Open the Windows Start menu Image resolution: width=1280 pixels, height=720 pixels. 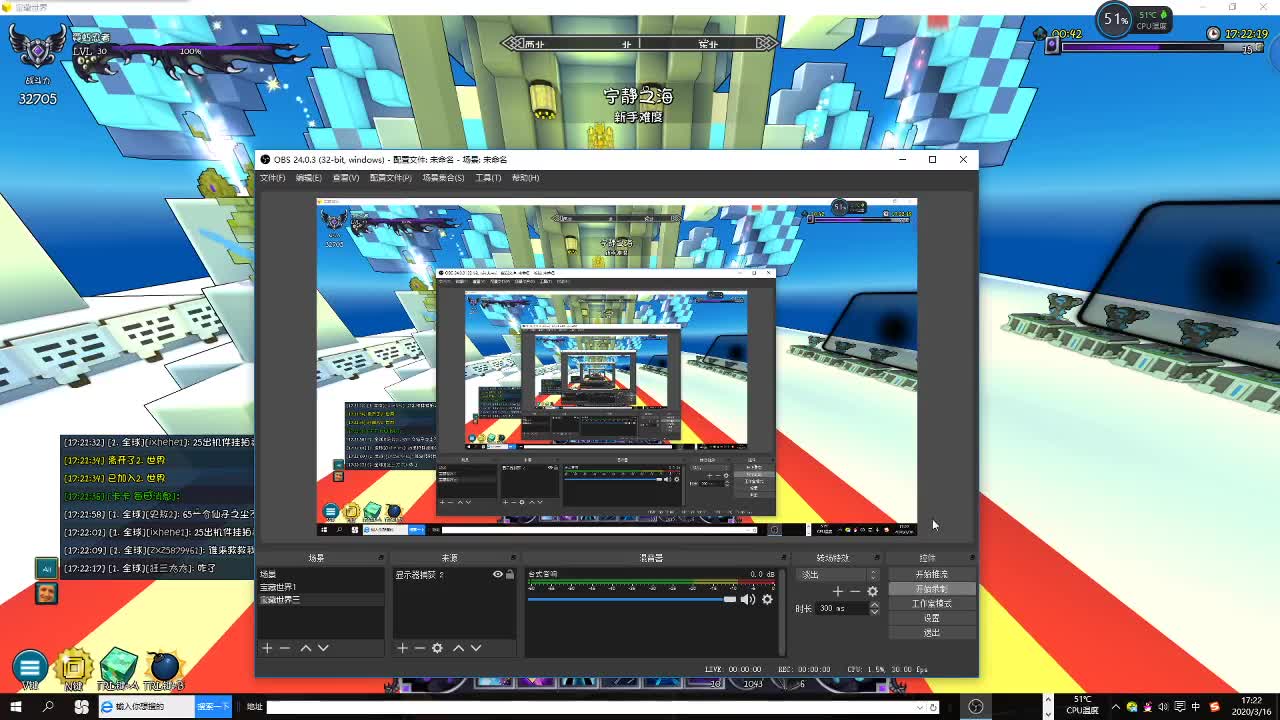16,707
